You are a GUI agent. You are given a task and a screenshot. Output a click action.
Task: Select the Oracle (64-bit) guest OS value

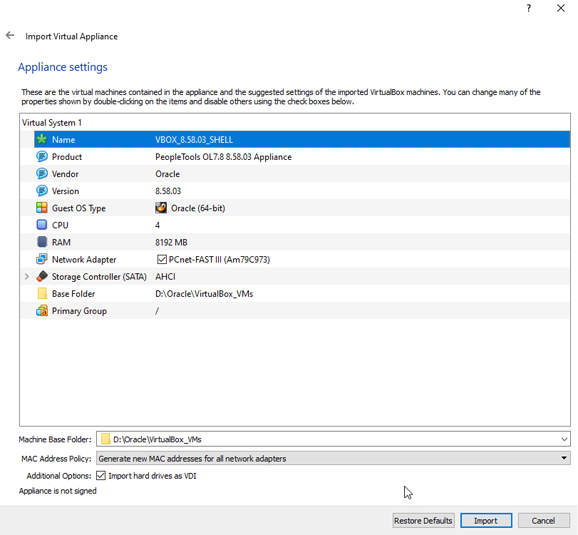pos(198,208)
